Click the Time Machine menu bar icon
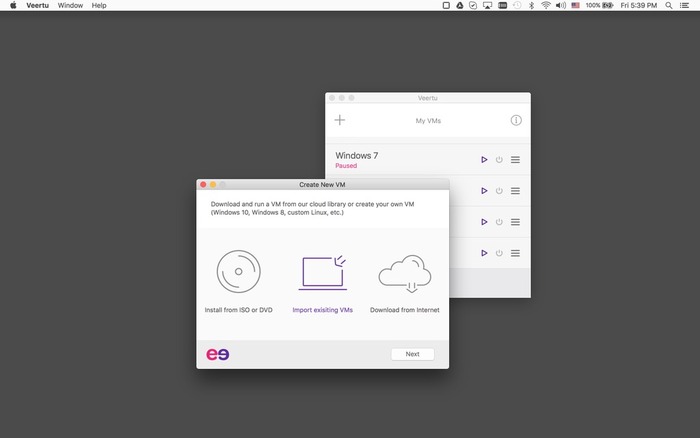Image resolution: width=700 pixels, height=438 pixels. click(517, 5)
